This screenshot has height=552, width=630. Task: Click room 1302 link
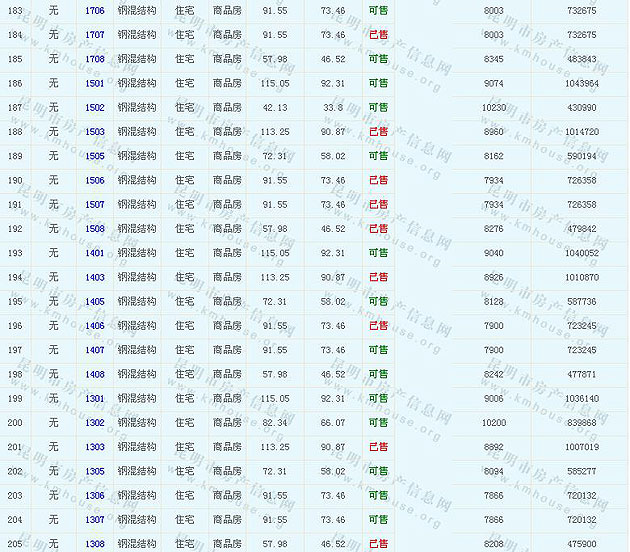coord(95,423)
